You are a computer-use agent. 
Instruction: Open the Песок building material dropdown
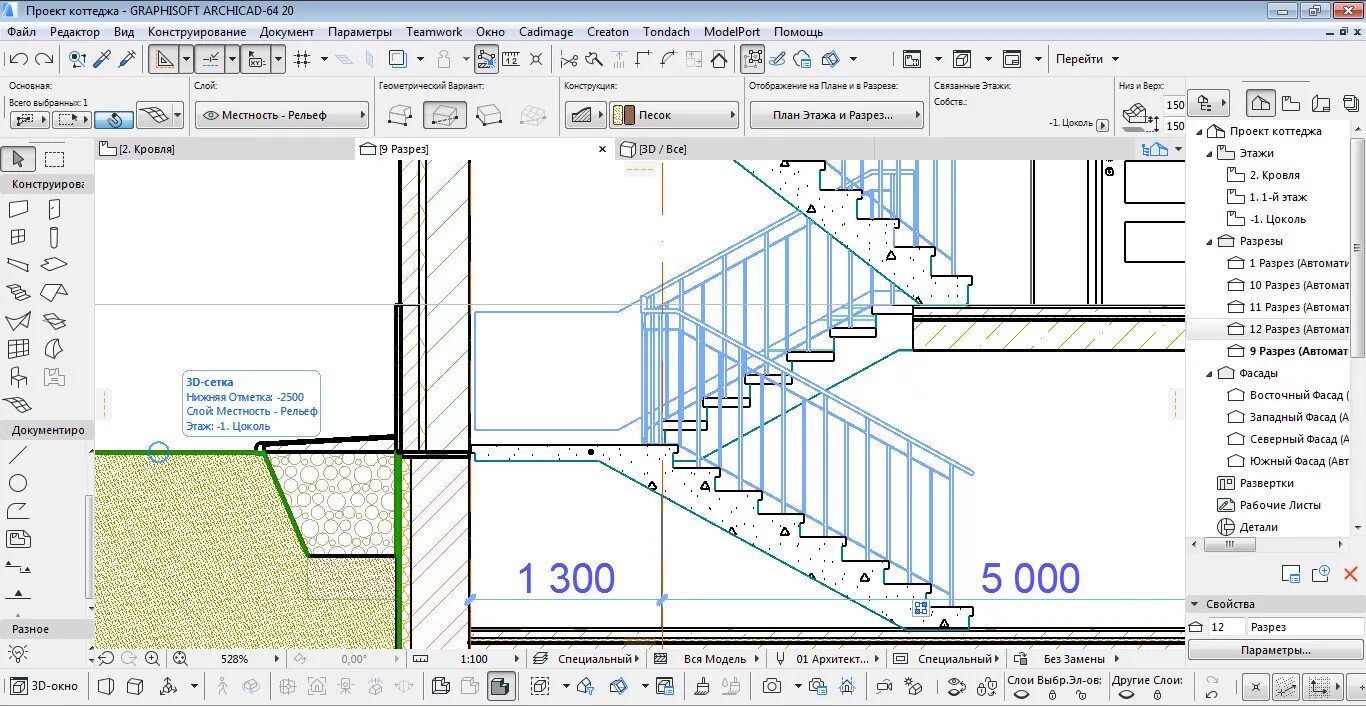coord(675,115)
